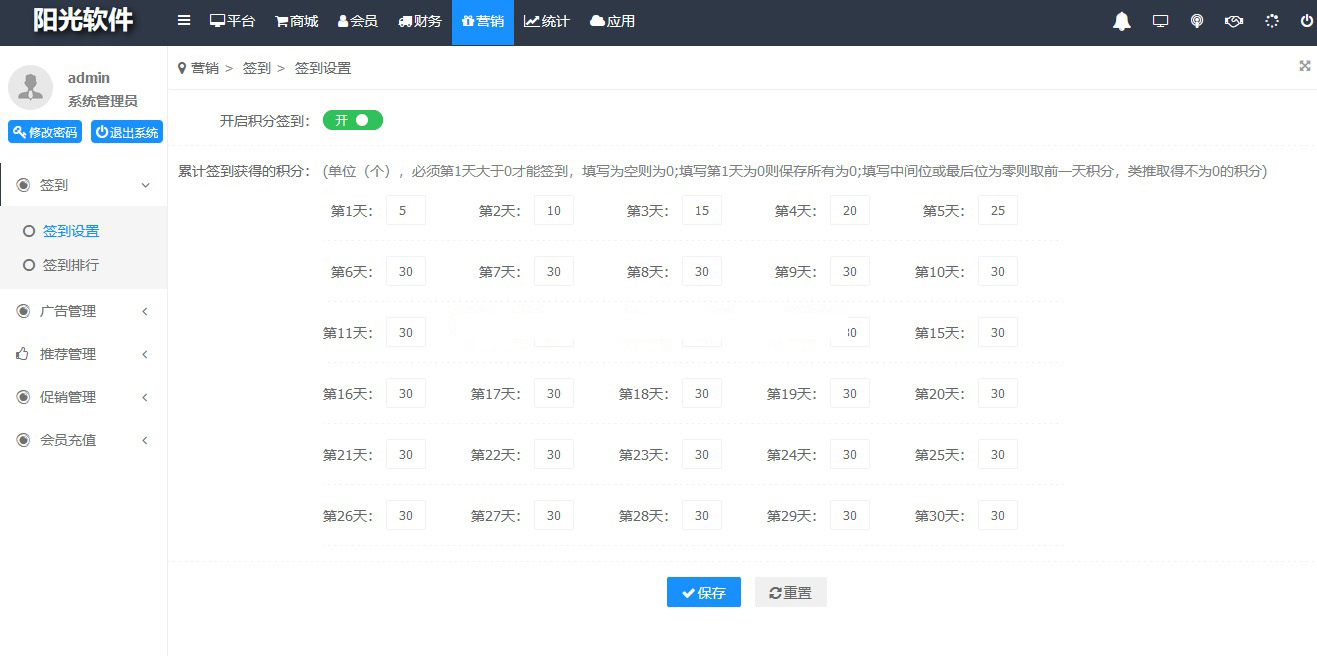Toggle the hamburger sidebar menu icon

[184, 21]
